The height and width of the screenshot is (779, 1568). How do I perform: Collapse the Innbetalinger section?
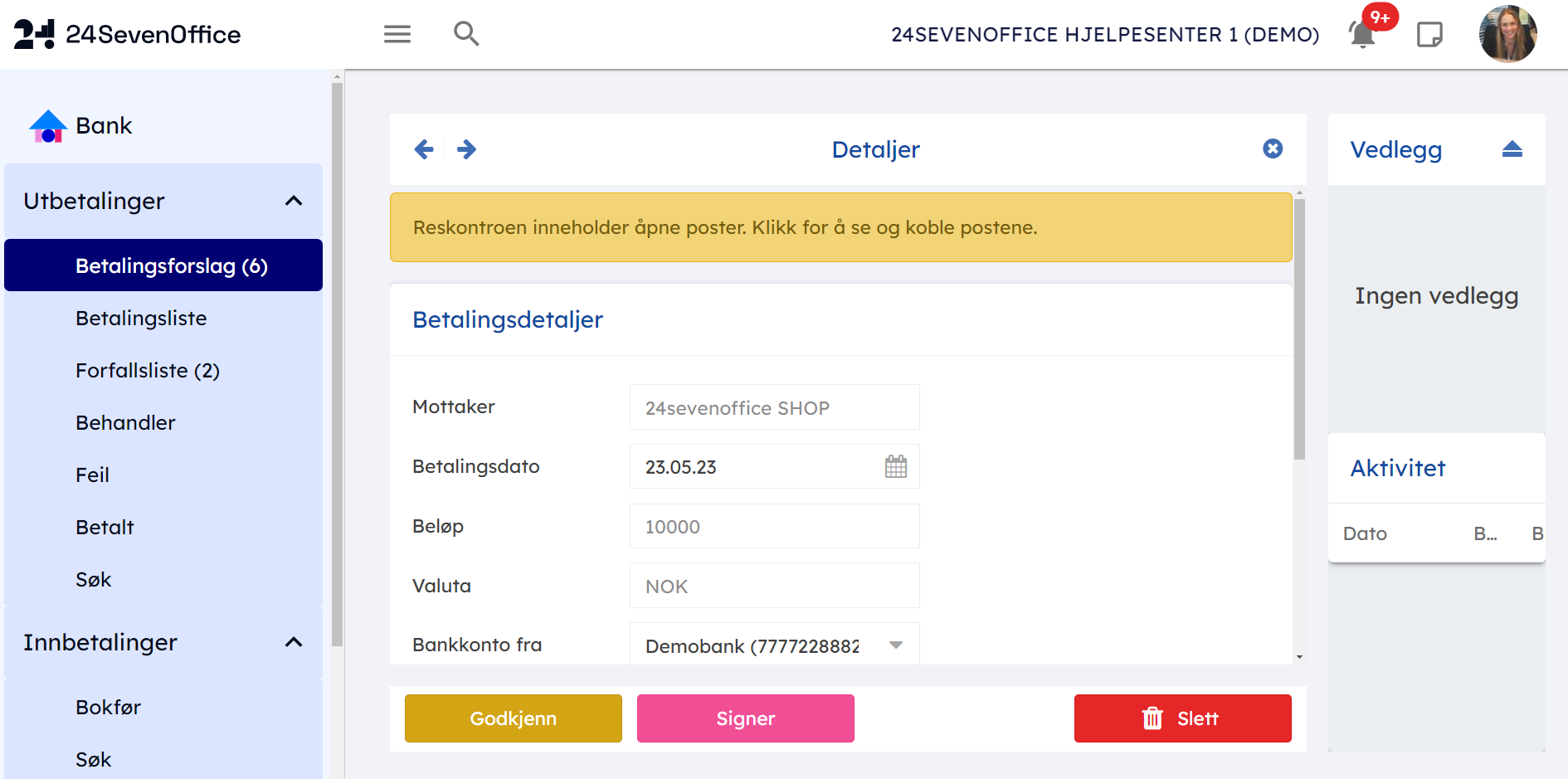point(294,642)
